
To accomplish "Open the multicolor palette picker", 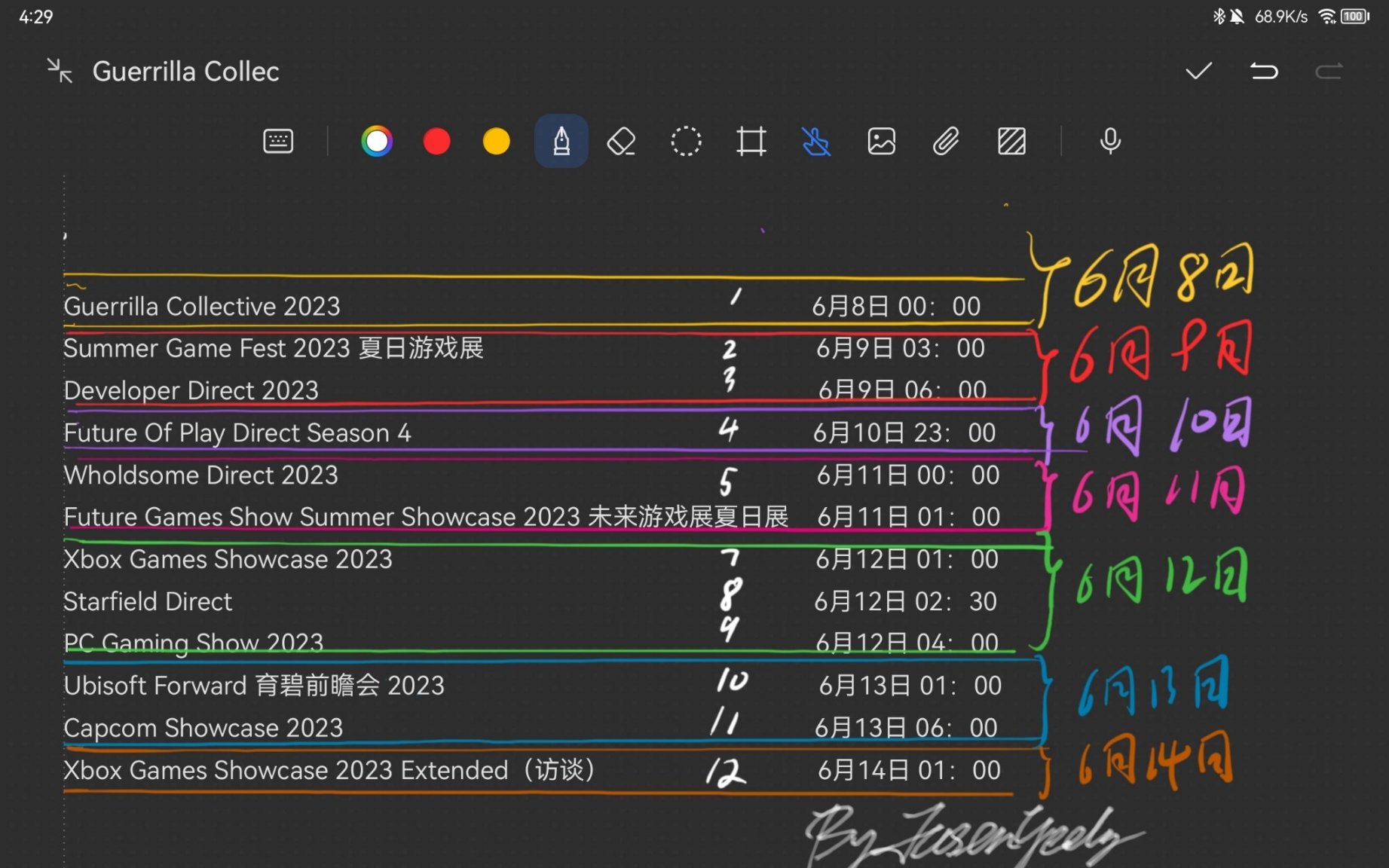I will (x=377, y=141).
